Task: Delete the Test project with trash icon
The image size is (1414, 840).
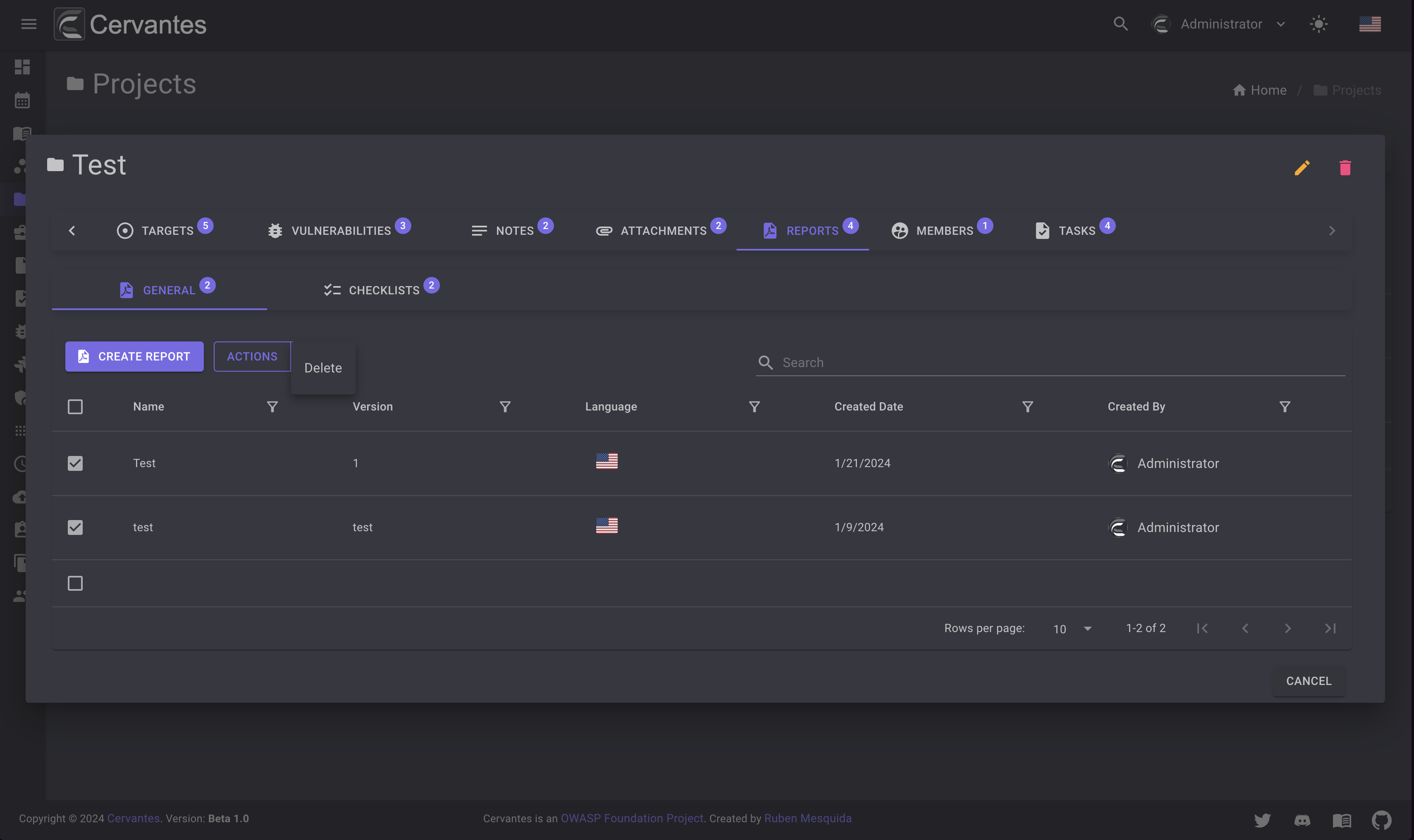Action: [1345, 167]
